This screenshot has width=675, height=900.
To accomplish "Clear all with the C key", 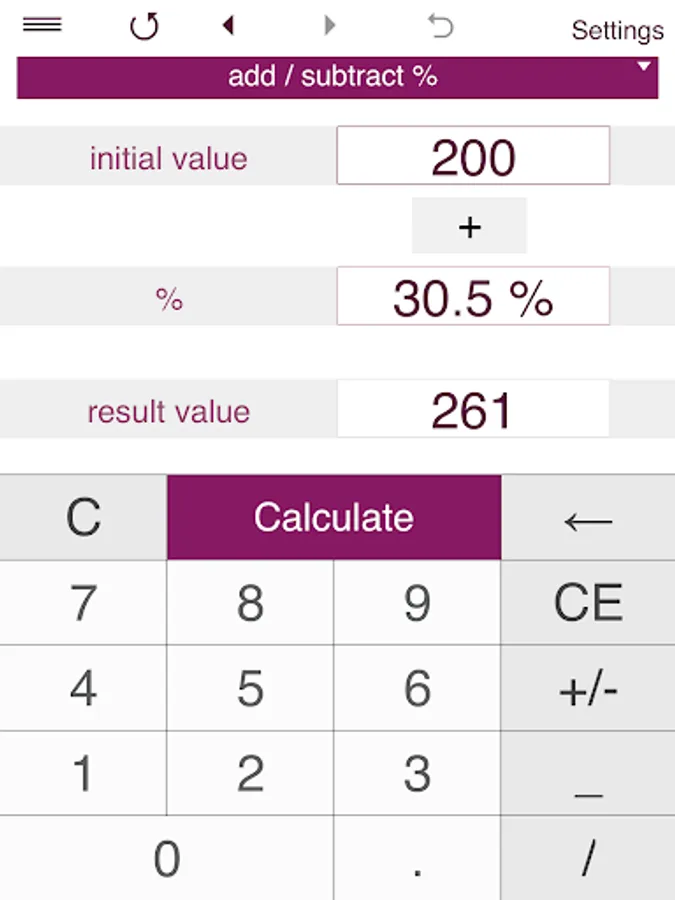I will [83, 517].
